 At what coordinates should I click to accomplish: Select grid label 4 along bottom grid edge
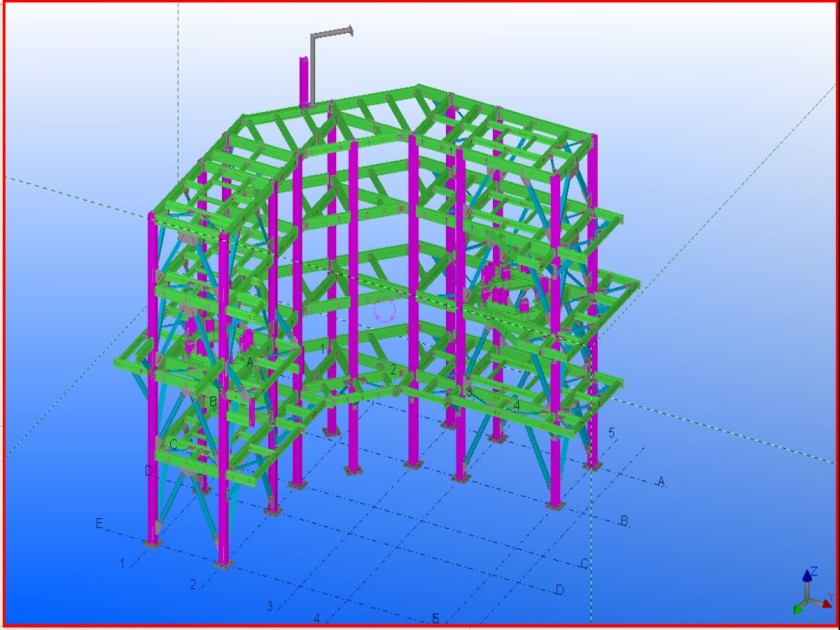coord(317,619)
